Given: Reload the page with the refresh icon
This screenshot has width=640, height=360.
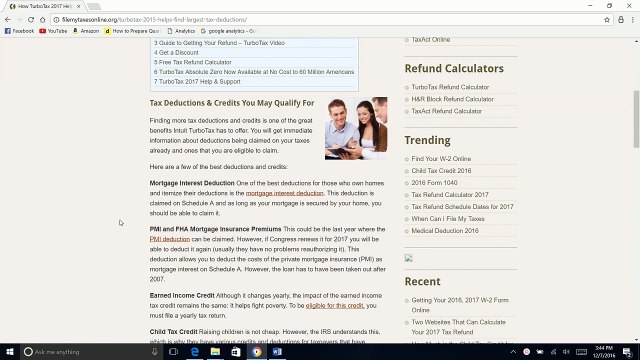Looking at the screenshot, I should tap(31, 20).
